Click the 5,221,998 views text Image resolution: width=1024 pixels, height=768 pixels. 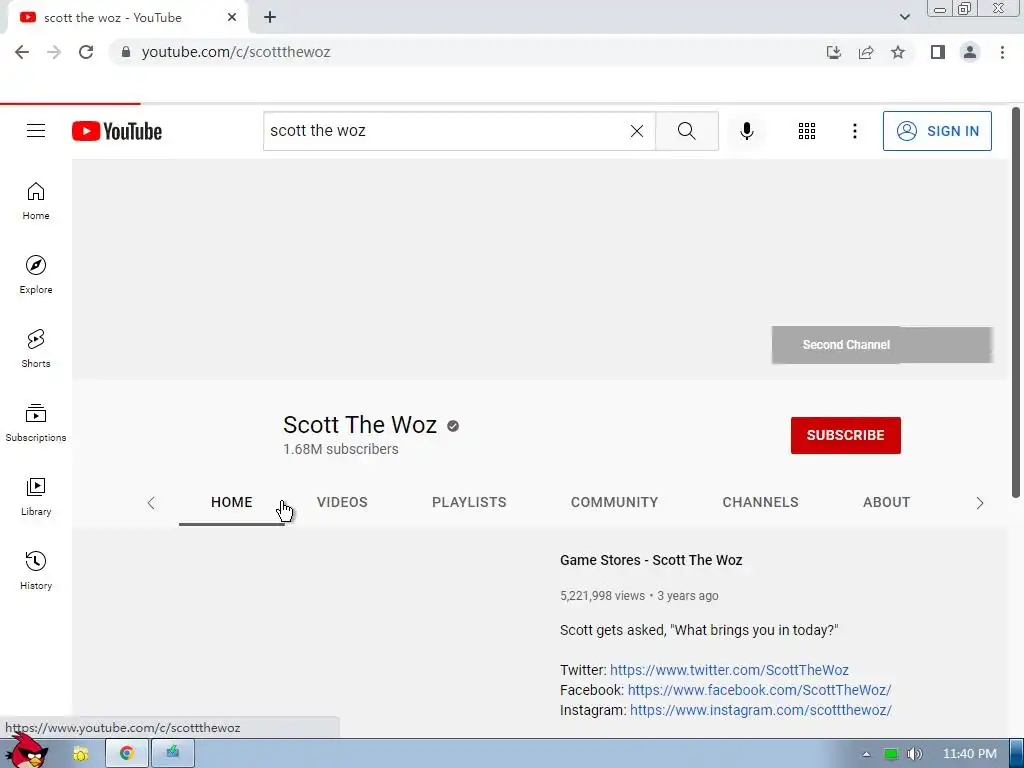coord(602,596)
